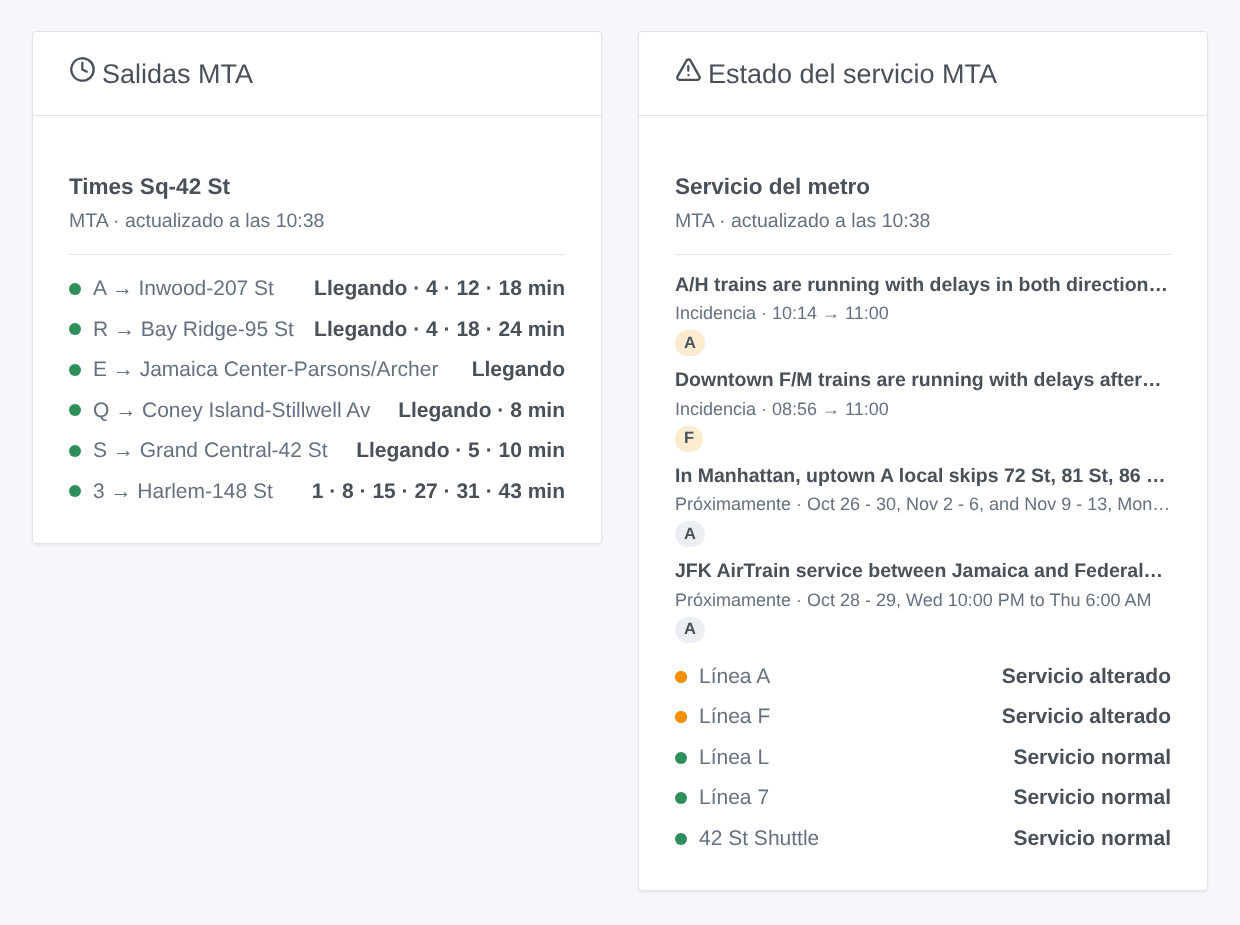Select the Estado del servicio MTA heading
Image resolution: width=1240 pixels, height=925 pixels.
852,74
